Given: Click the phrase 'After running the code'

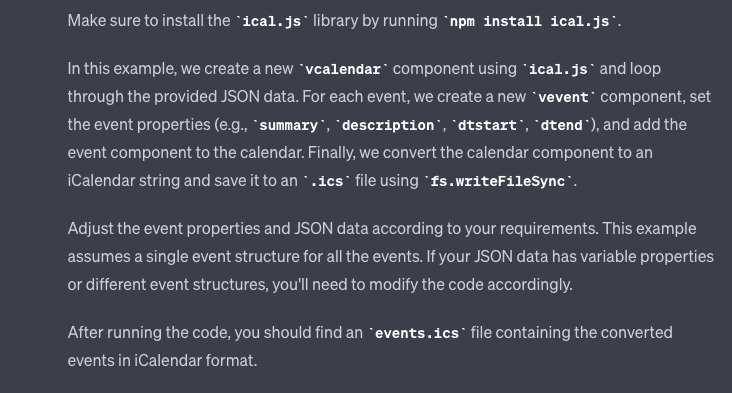Looking at the screenshot, I should click(149, 333).
